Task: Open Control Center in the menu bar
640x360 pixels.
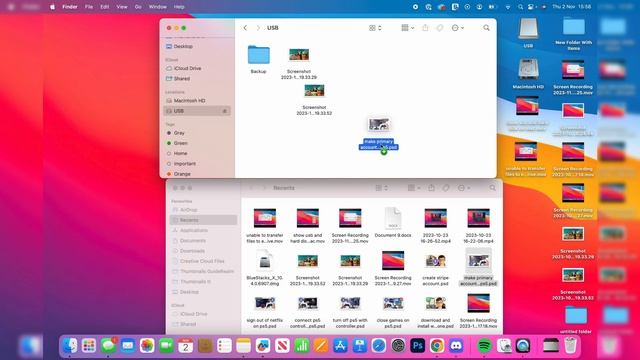Action: tap(531, 7)
